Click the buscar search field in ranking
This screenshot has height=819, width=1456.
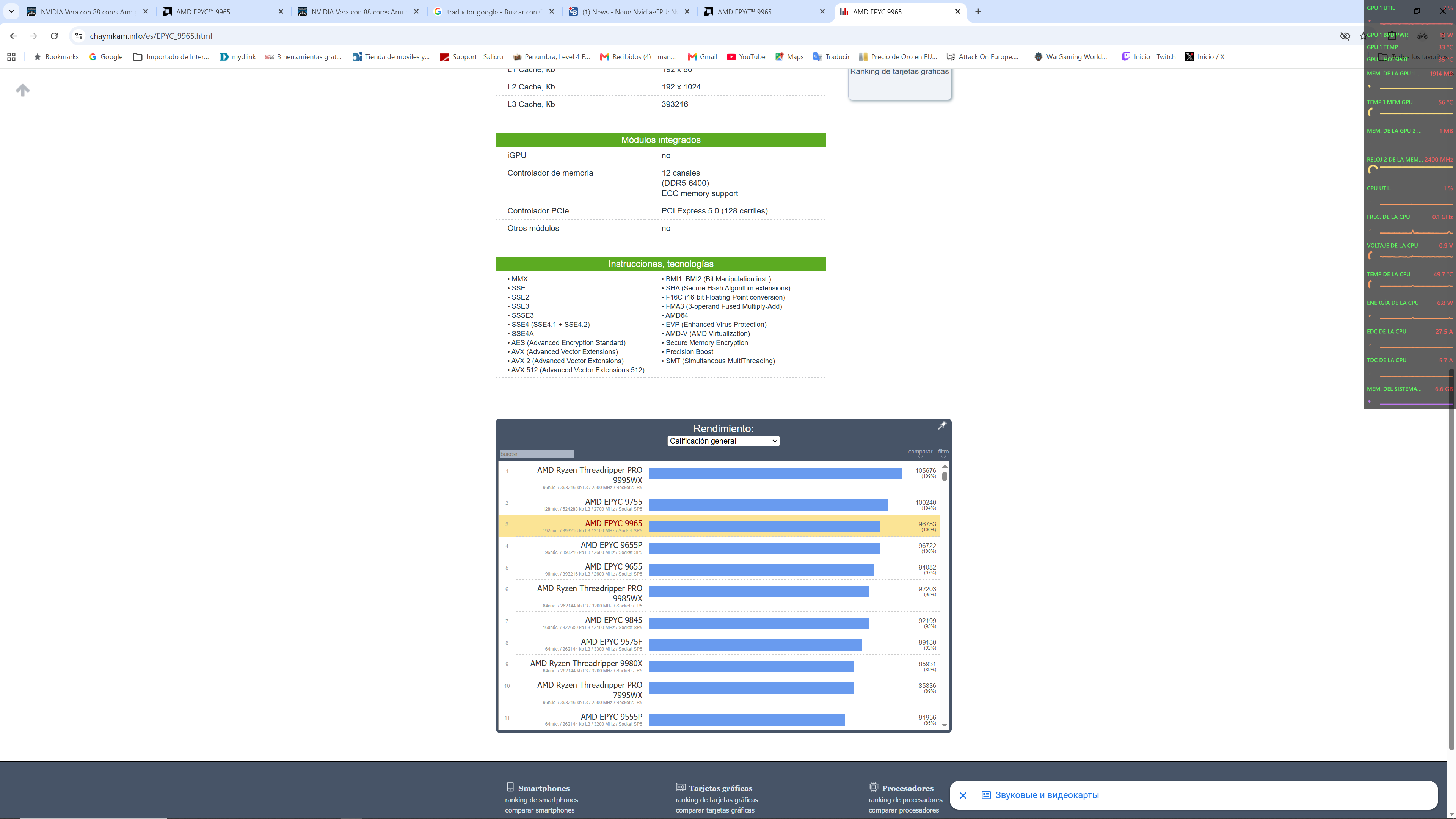click(537, 455)
